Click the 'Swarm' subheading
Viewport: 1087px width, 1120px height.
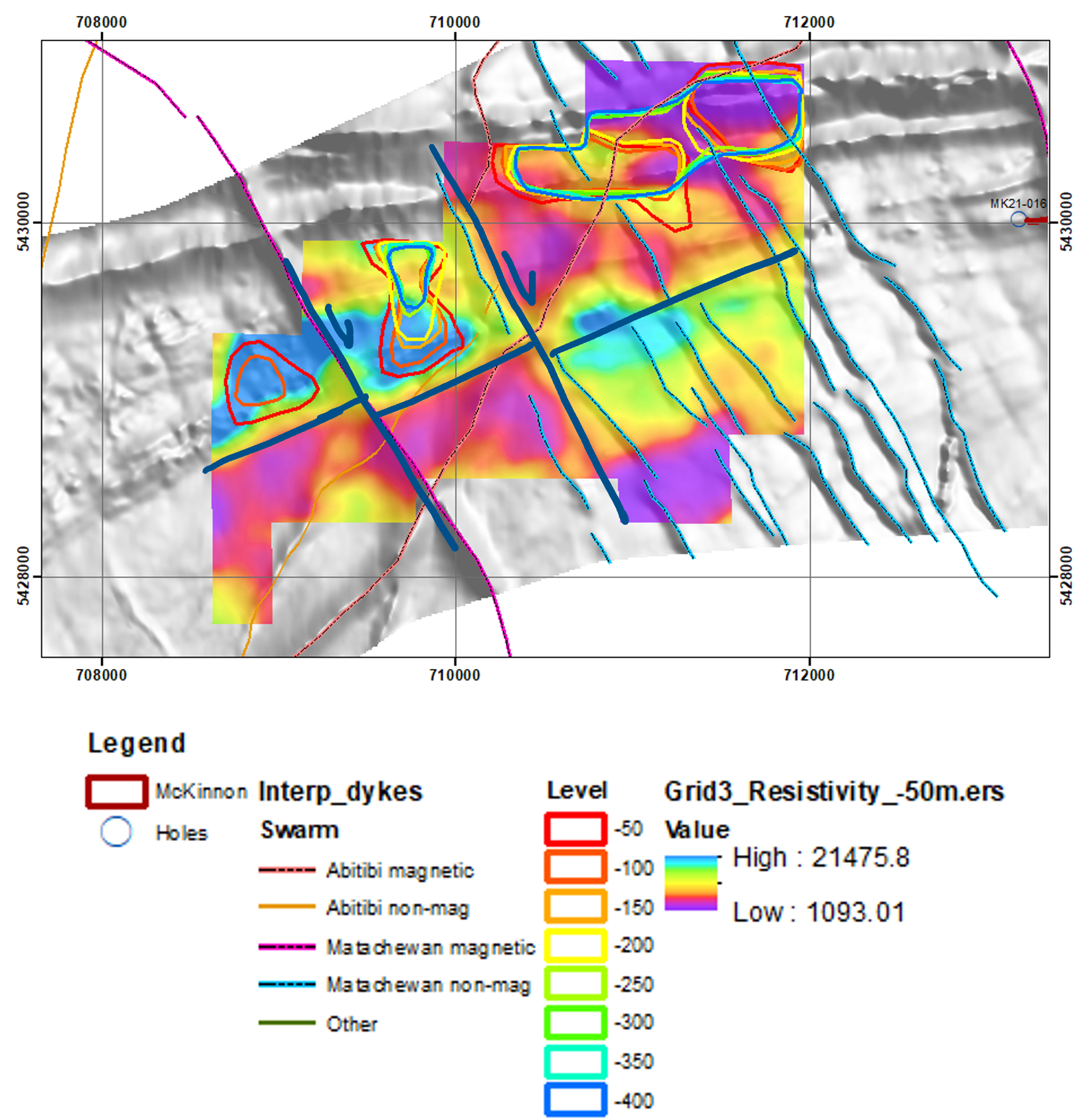click(x=300, y=830)
